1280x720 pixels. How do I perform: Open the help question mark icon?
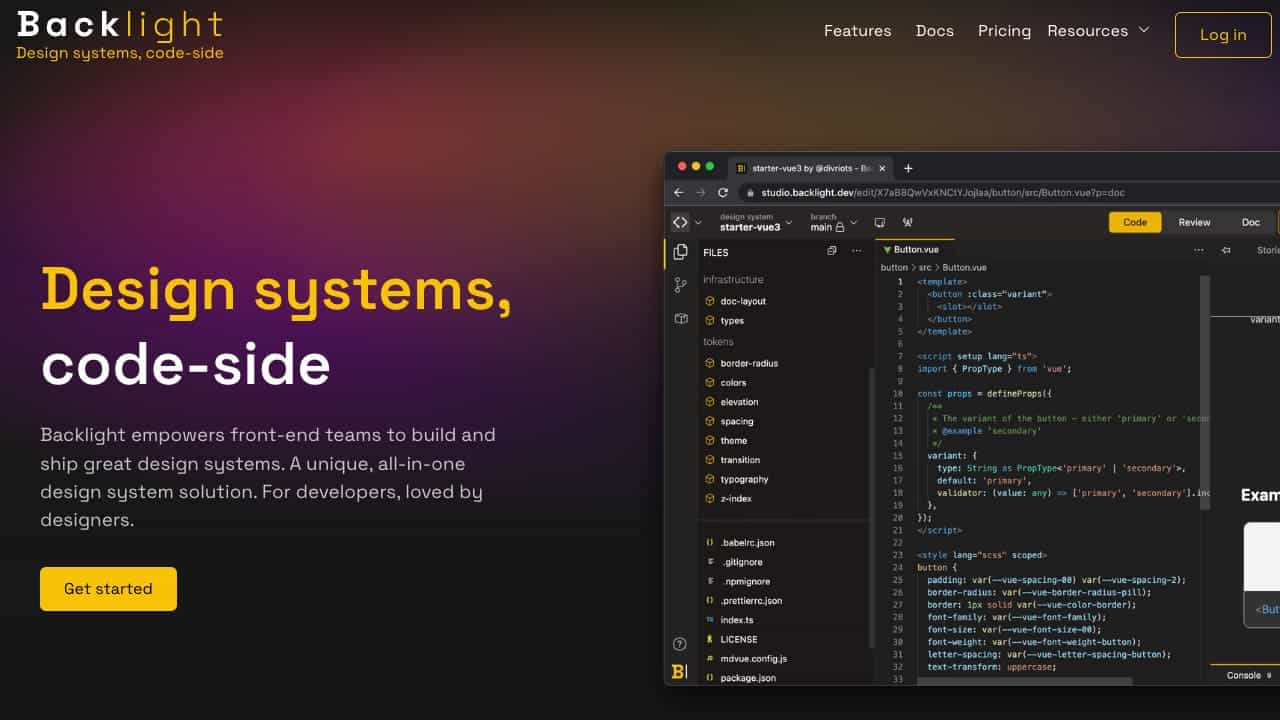[x=680, y=644]
